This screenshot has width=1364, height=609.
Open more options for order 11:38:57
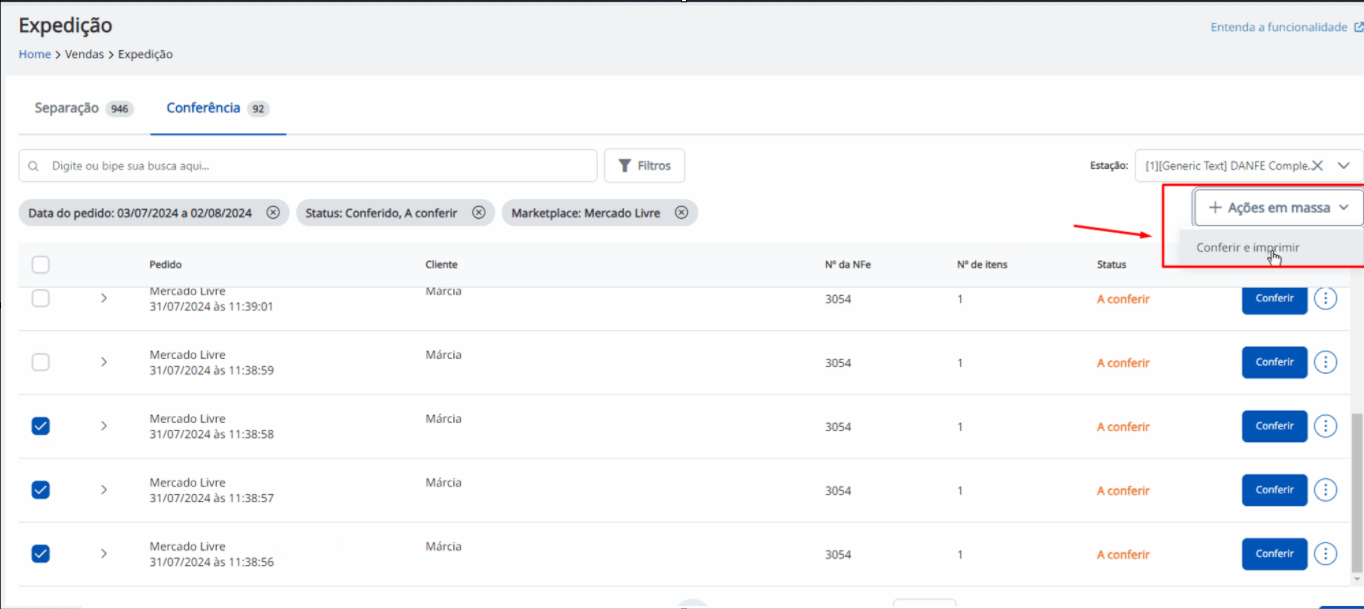pos(1325,490)
